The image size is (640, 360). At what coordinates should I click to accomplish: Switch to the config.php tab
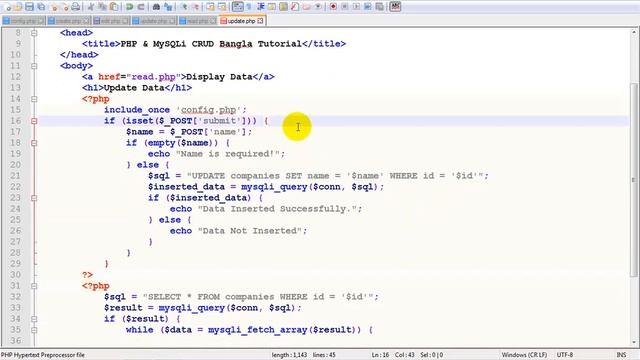pos(24,21)
